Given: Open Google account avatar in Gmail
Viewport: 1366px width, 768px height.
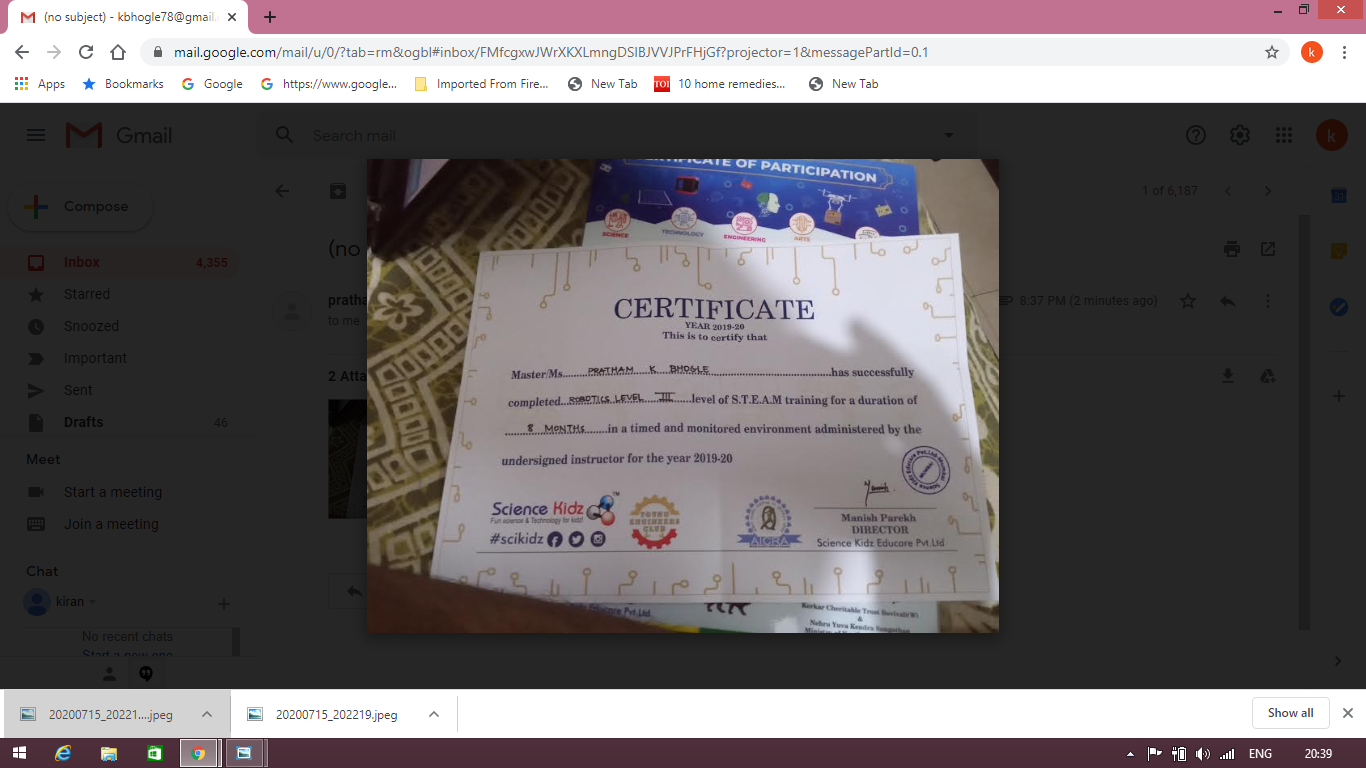Looking at the screenshot, I should click(x=1331, y=135).
